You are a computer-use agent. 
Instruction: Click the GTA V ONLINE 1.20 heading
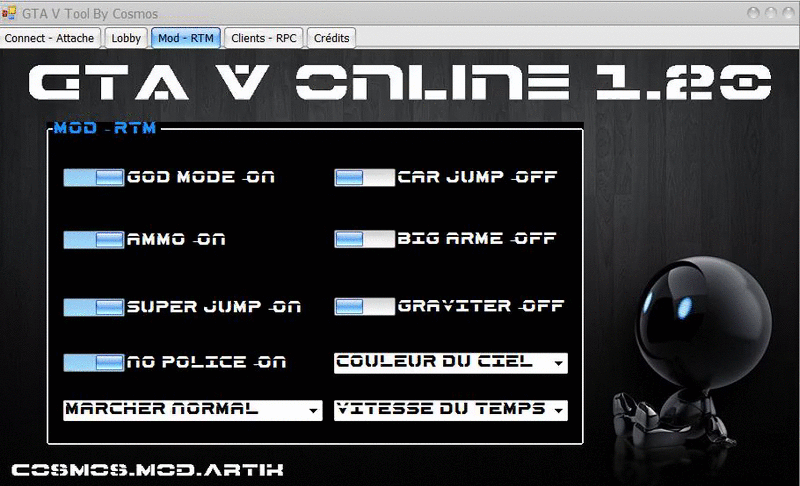pos(399,82)
